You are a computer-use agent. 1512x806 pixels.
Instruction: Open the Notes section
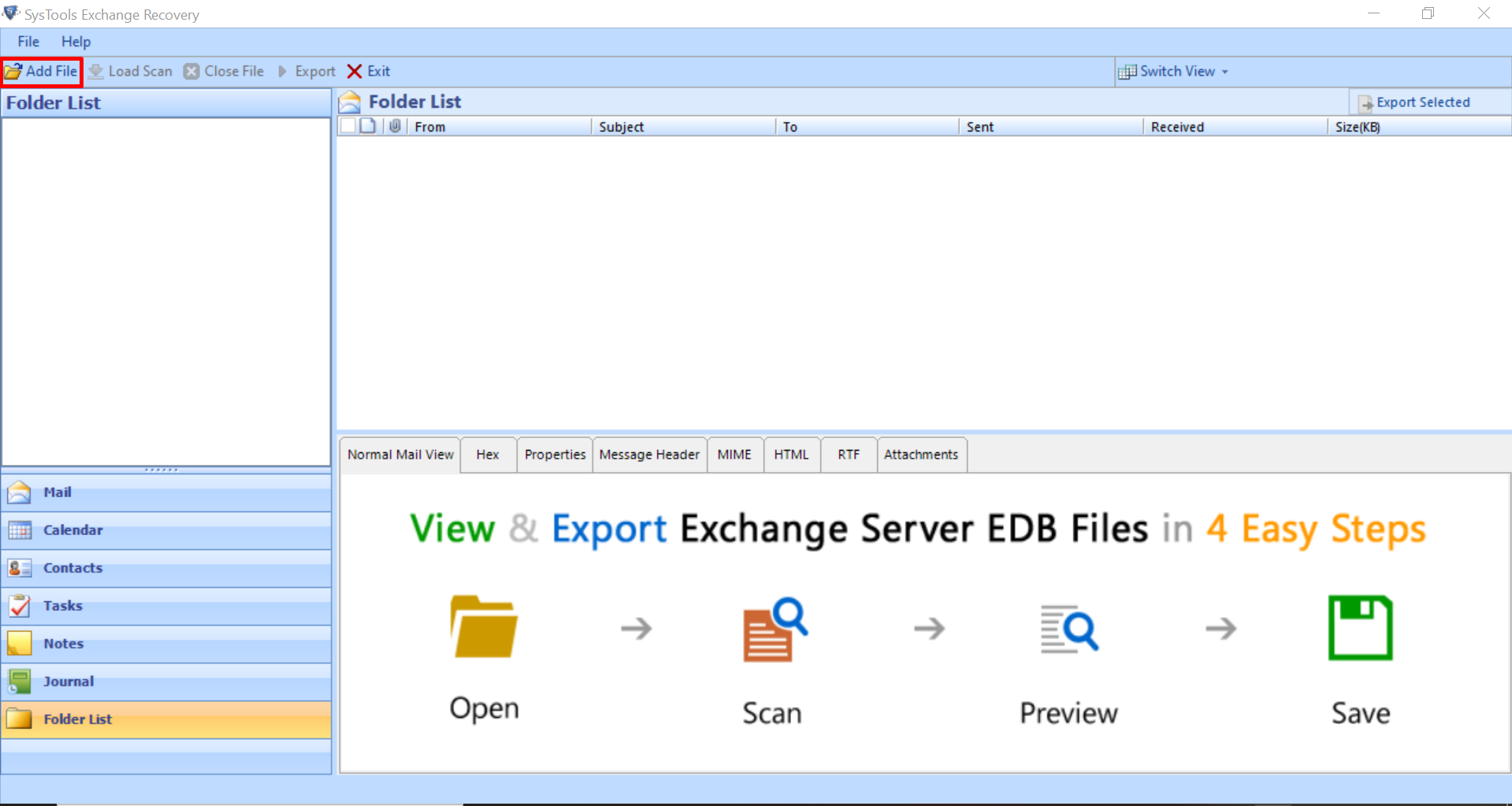coord(63,643)
